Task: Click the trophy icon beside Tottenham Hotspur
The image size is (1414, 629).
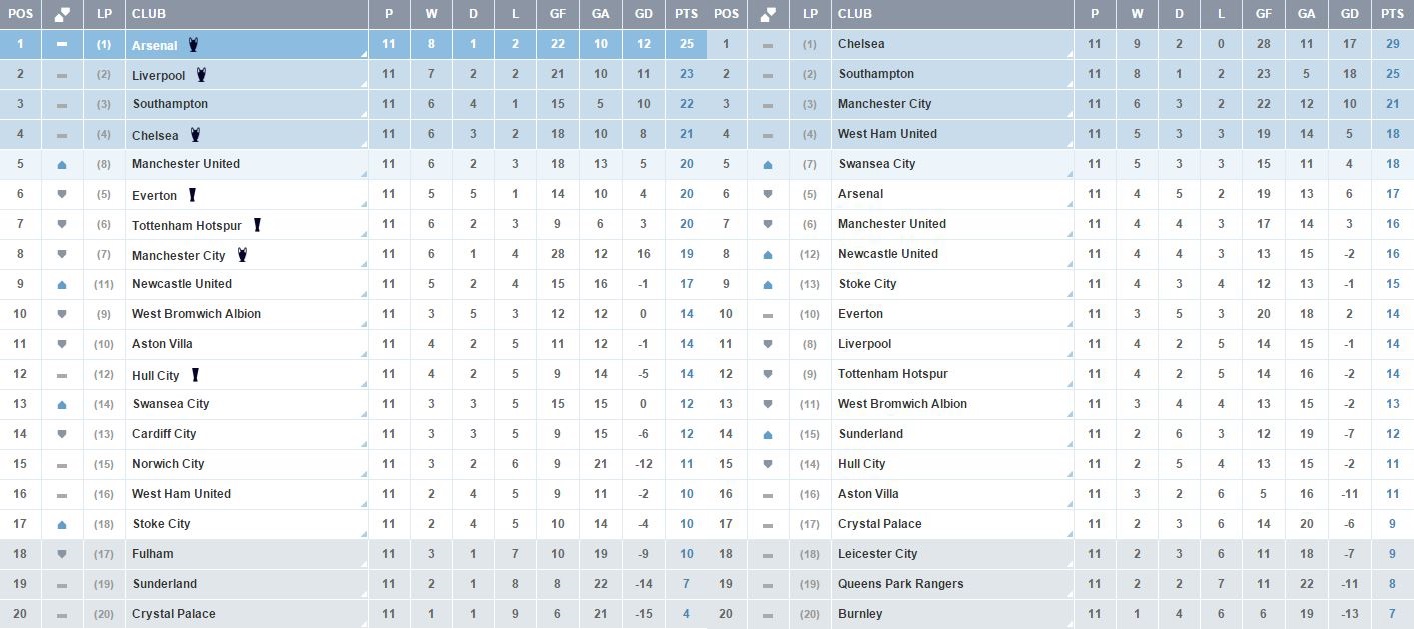Action: coord(257,225)
